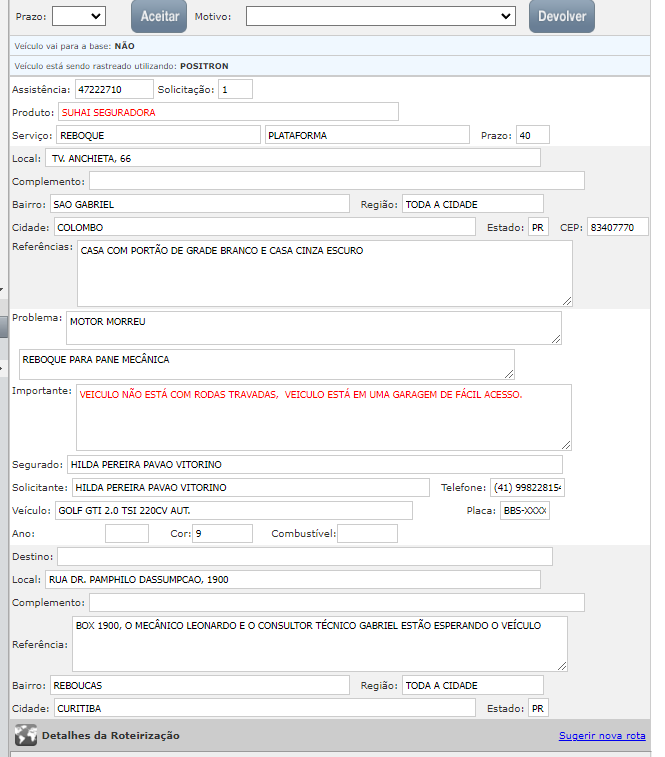Open the Prazo dropdown at the top
This screenshot has height=757, width=665.
(x=78, y=16)
